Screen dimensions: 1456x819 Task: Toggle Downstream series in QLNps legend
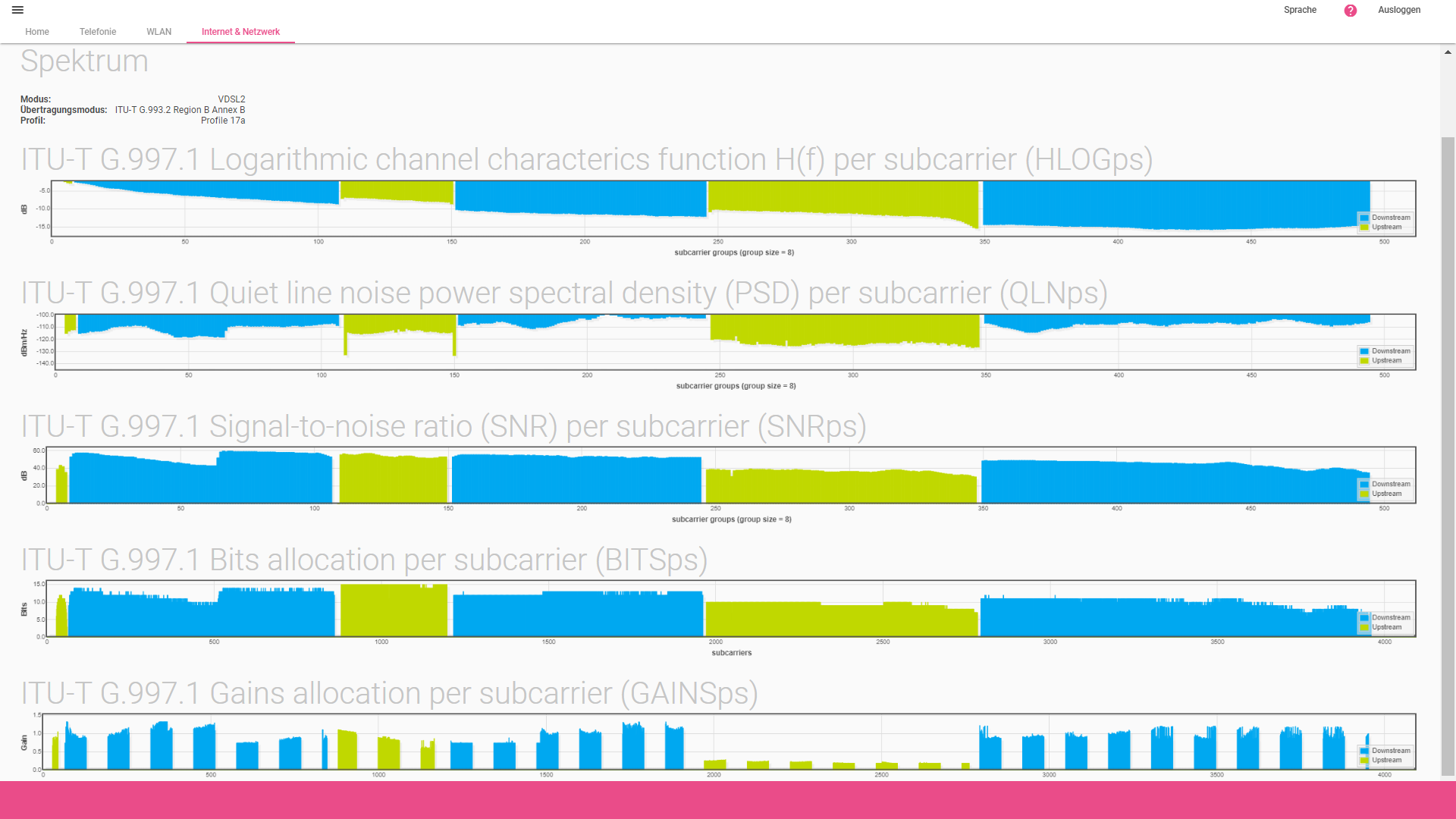click(1390, 351)
